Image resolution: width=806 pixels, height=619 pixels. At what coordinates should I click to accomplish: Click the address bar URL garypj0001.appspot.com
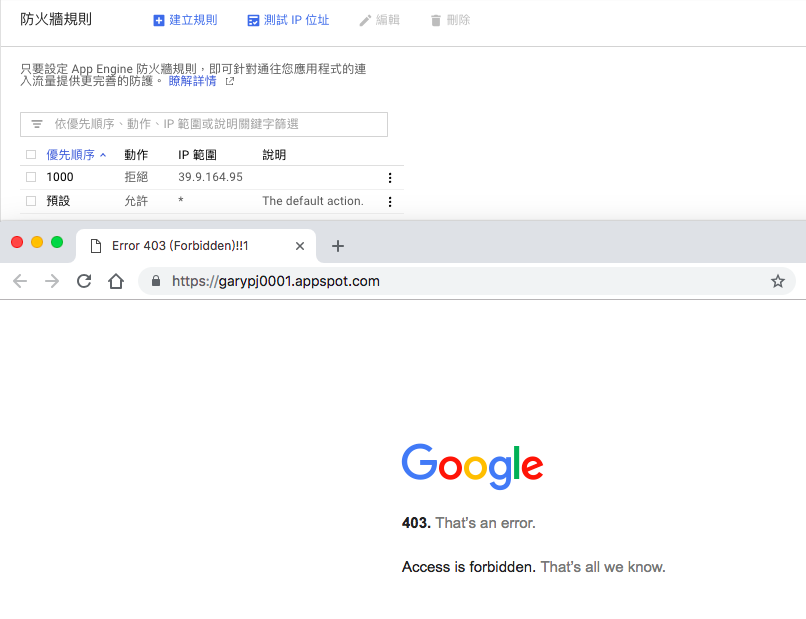pos(276,281)
